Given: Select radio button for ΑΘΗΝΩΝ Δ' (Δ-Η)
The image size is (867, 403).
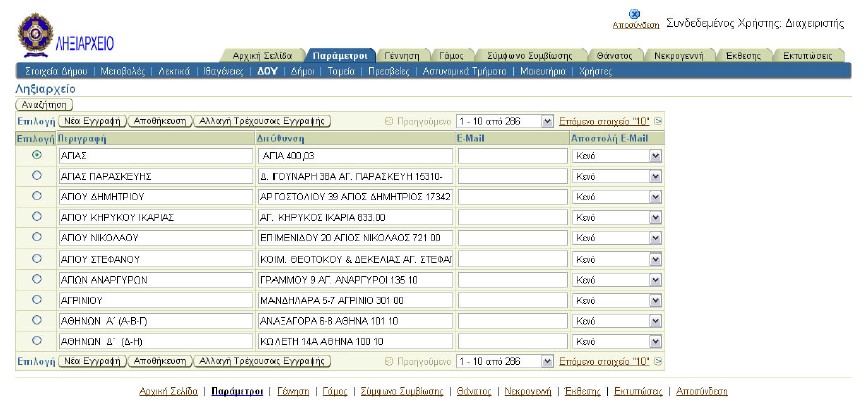Looking at the screenshot, I should tap(36, 341).
